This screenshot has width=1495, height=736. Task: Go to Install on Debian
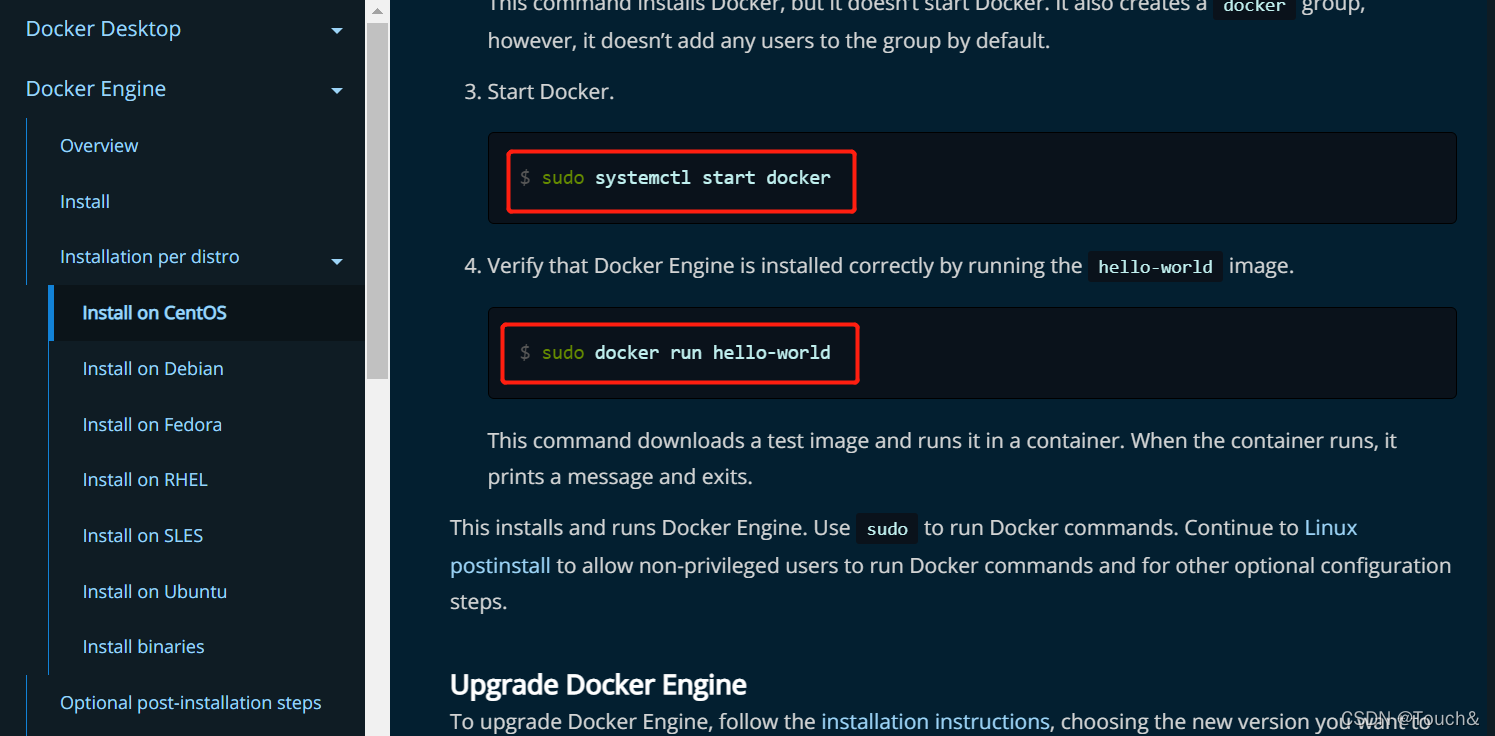[153, 369]
